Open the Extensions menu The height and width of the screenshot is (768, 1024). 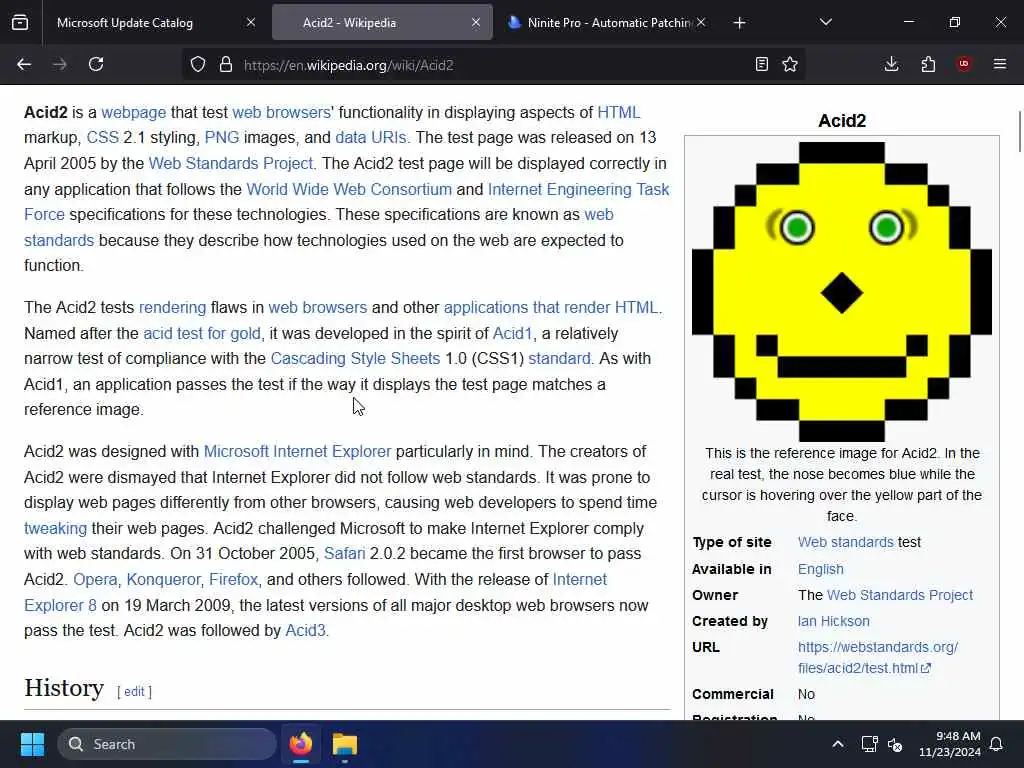928,64
